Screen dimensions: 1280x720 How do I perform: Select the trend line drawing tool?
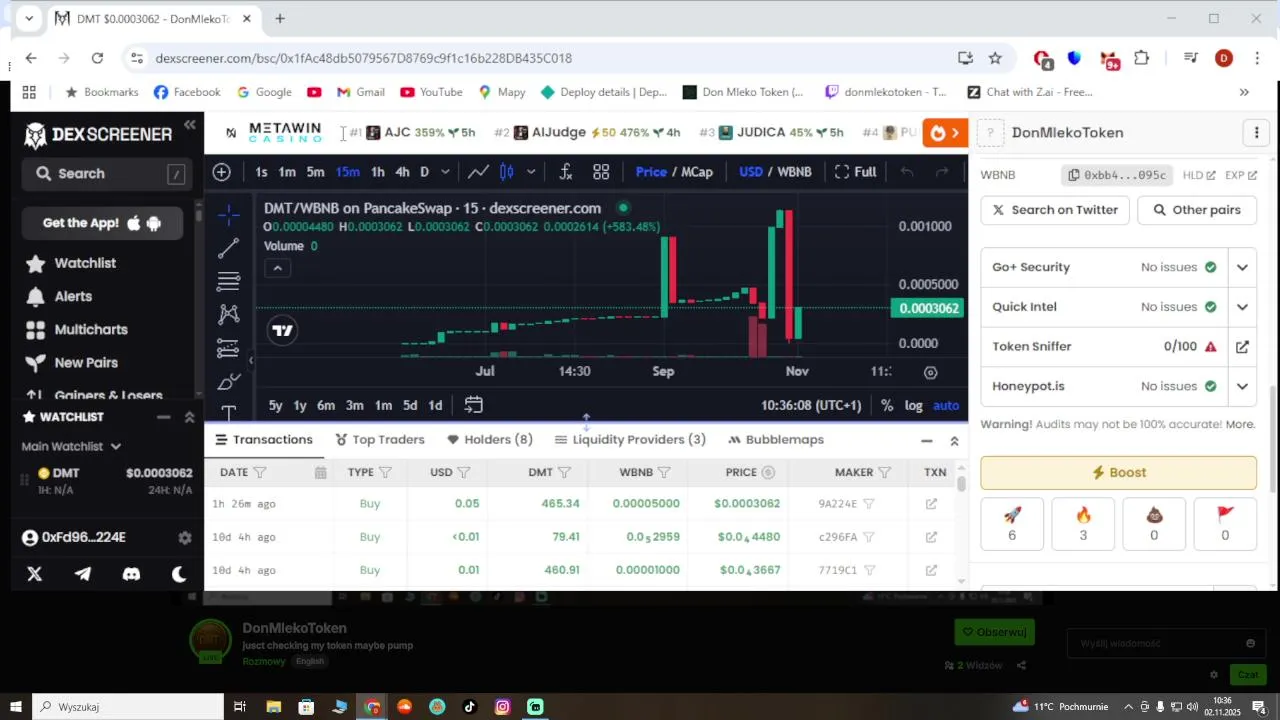click(228, 248)
